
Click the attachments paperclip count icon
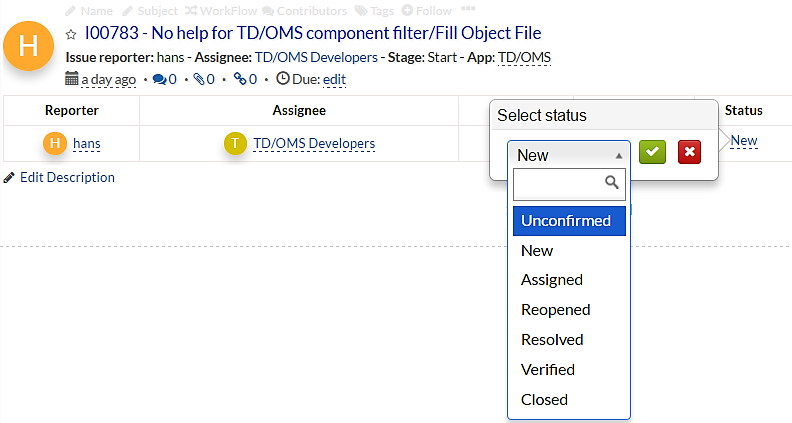point(199,79)
